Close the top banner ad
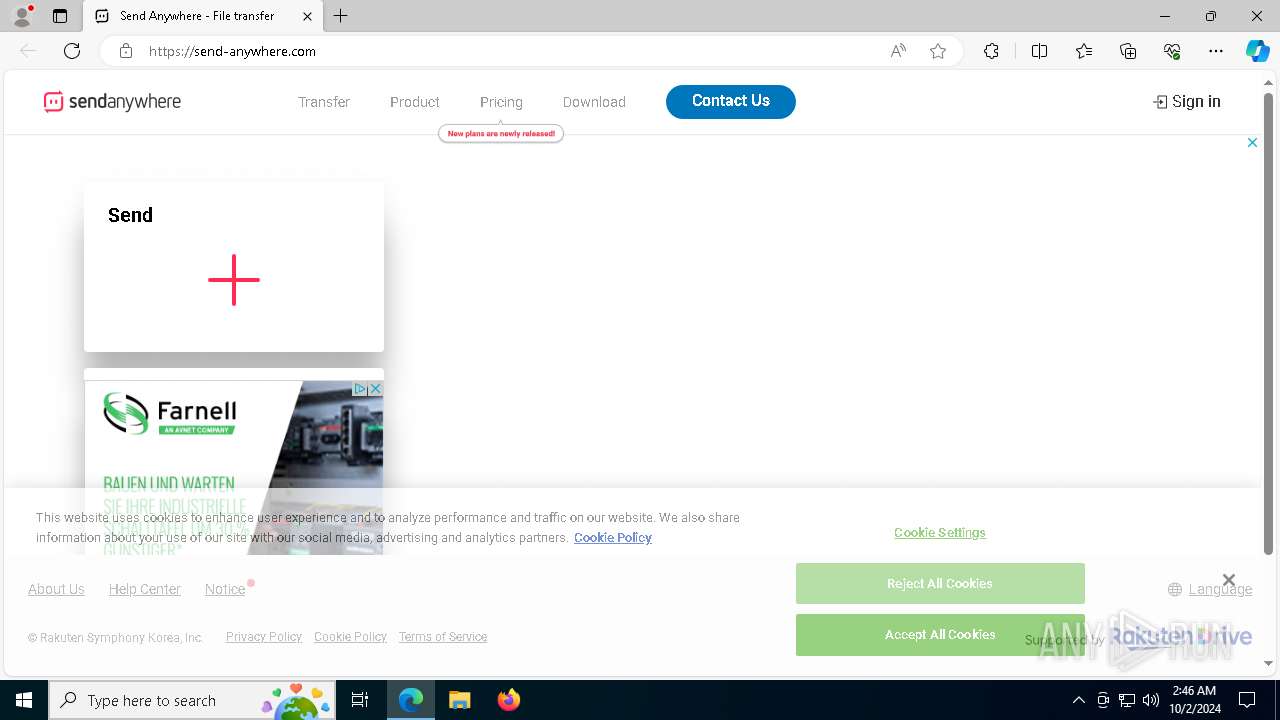Image resolution: width=1280 pixels, height=720 pixels. 1252,143
